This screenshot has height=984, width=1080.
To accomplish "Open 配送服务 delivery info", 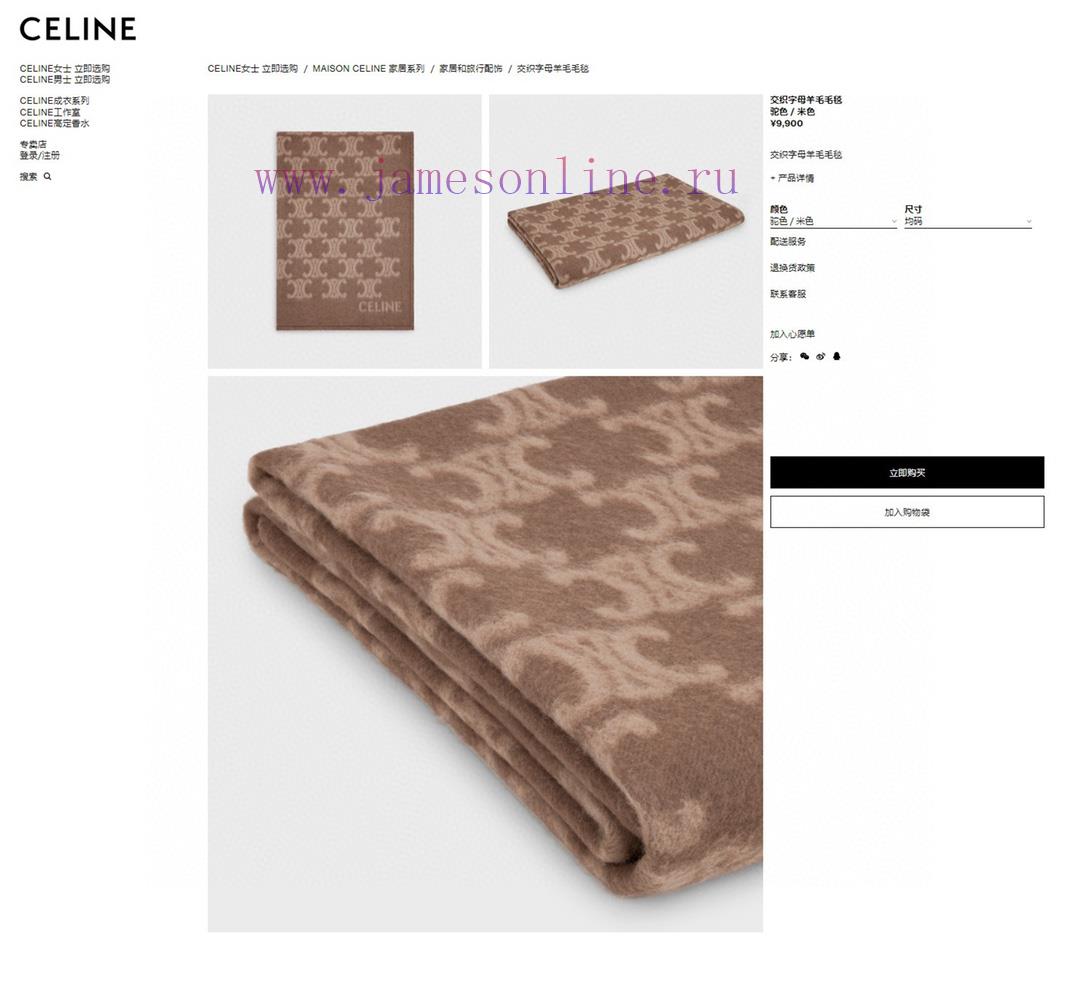I will click(788, 242).
